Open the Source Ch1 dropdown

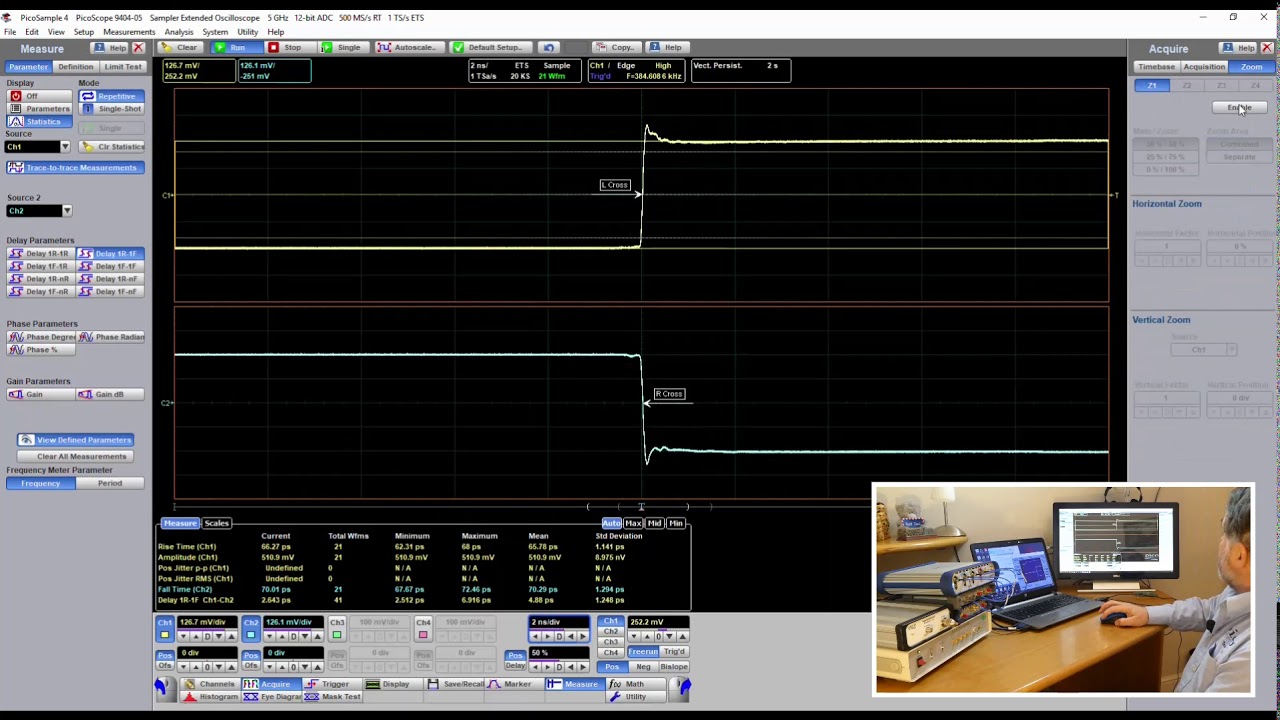click(x=65, y=147)
